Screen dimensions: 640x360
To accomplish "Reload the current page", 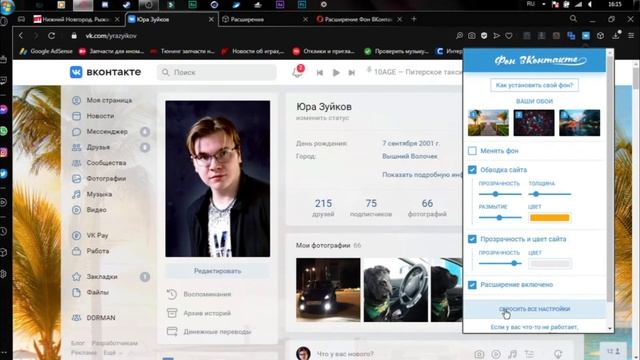I will (51, 36).
